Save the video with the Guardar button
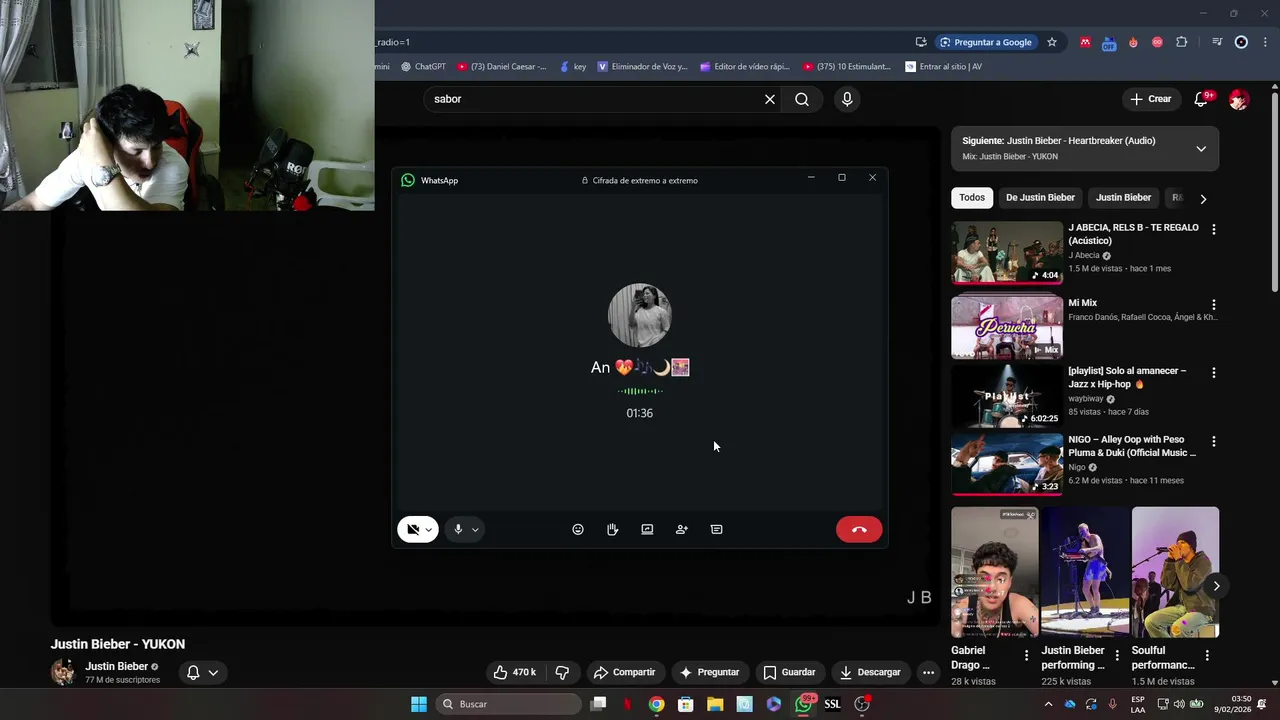Screen dimensions: 1280x720 pos(789,672)
